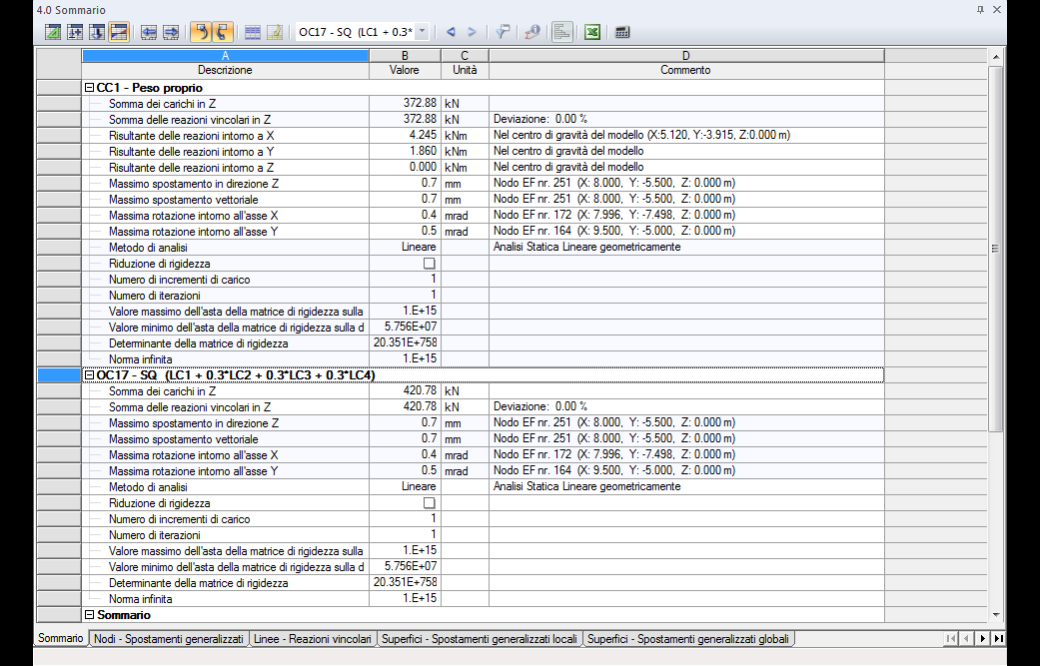
Task: Click the row header of the OC17 - SQ row
Action: click(x=59, y=375)
